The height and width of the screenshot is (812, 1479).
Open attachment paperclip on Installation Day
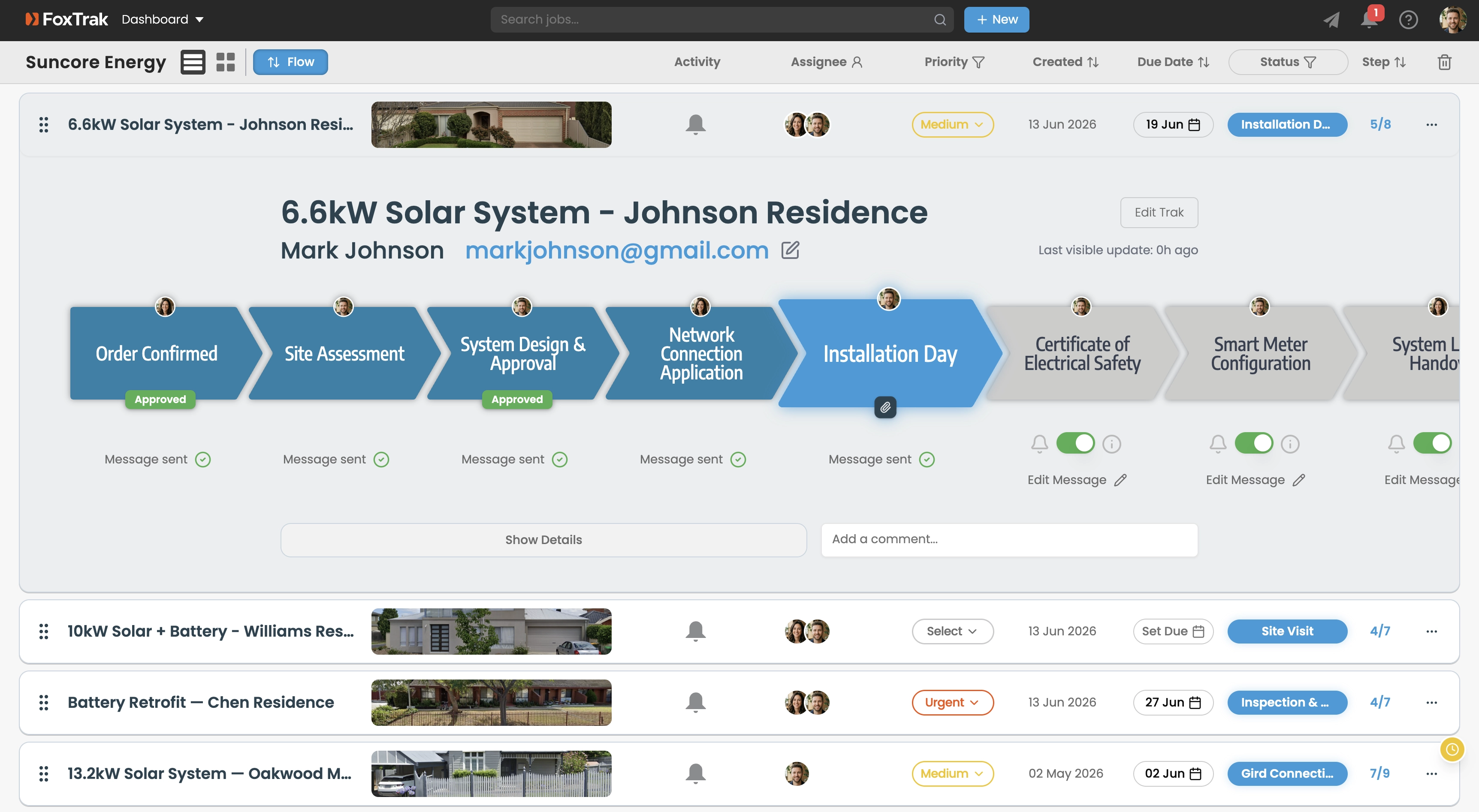(x=885, y=407)
